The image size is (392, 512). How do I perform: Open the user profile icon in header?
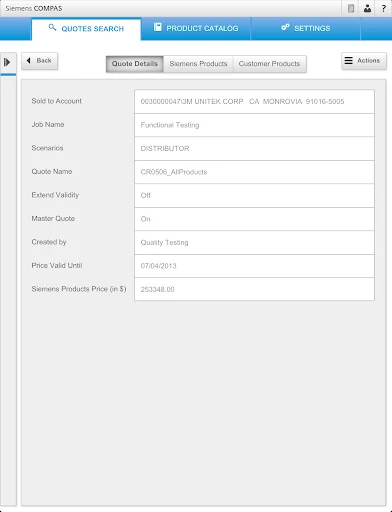coord(367,8)
